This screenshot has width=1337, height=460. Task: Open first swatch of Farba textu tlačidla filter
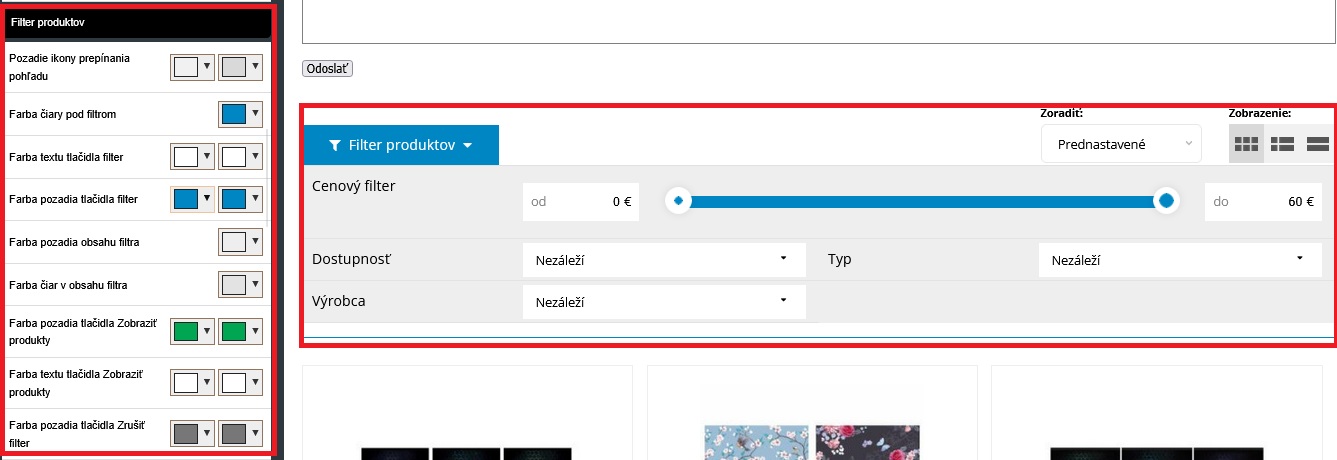[x=193, y=157]
